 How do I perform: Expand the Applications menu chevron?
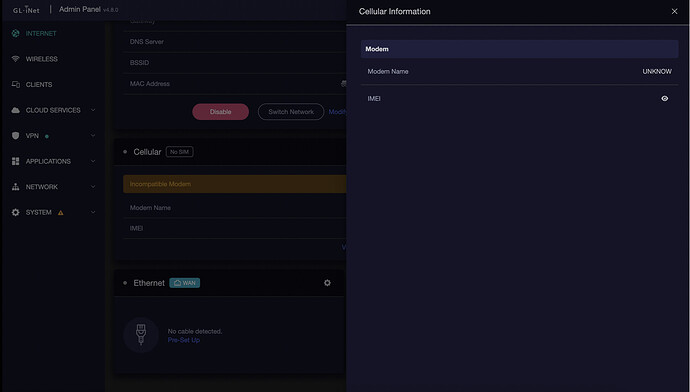[93, 161]
